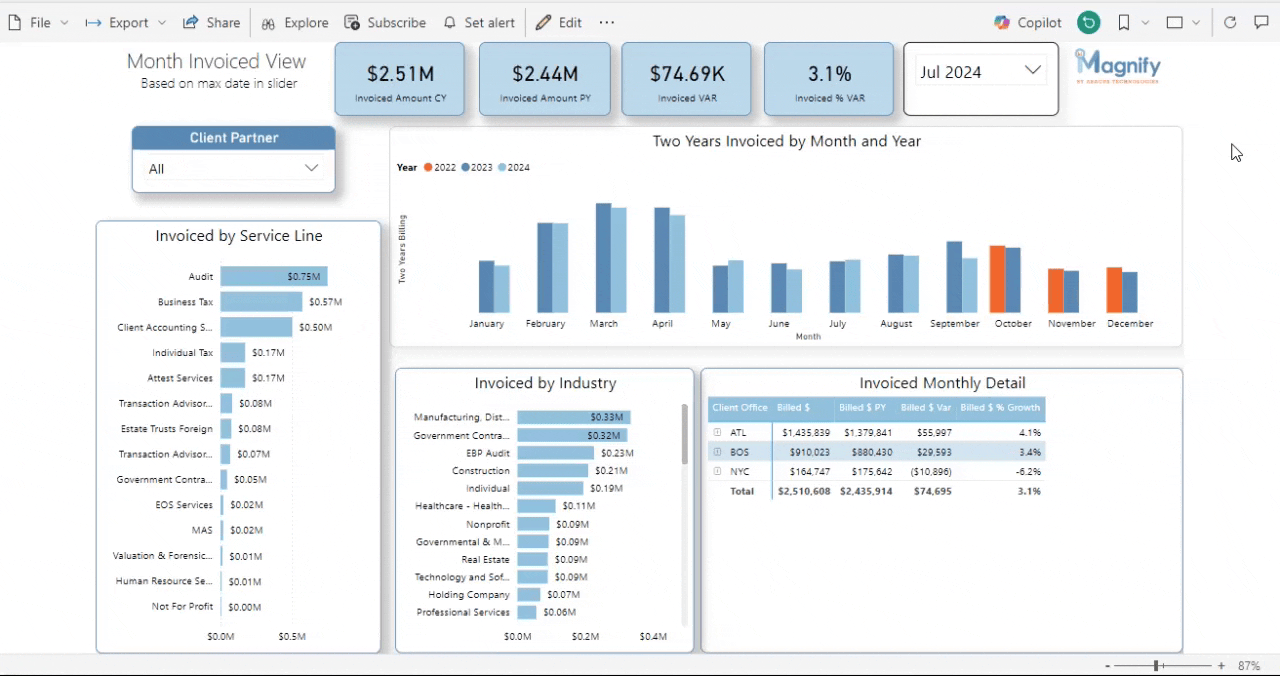The height and width of the screenshot is (676, 1280).
Task: Click the Copilot icon in toolbar
Action: pyautogui.click(x=1002, y=22)
